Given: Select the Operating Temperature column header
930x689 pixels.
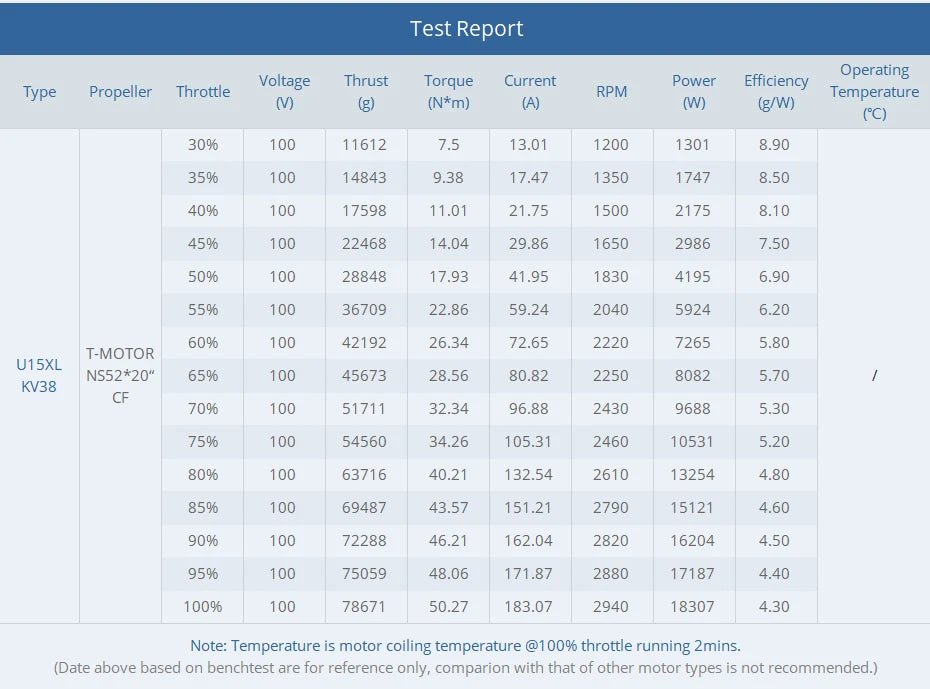Looking at the screenshot, I should pyautogui.click(x=874, y=91).
